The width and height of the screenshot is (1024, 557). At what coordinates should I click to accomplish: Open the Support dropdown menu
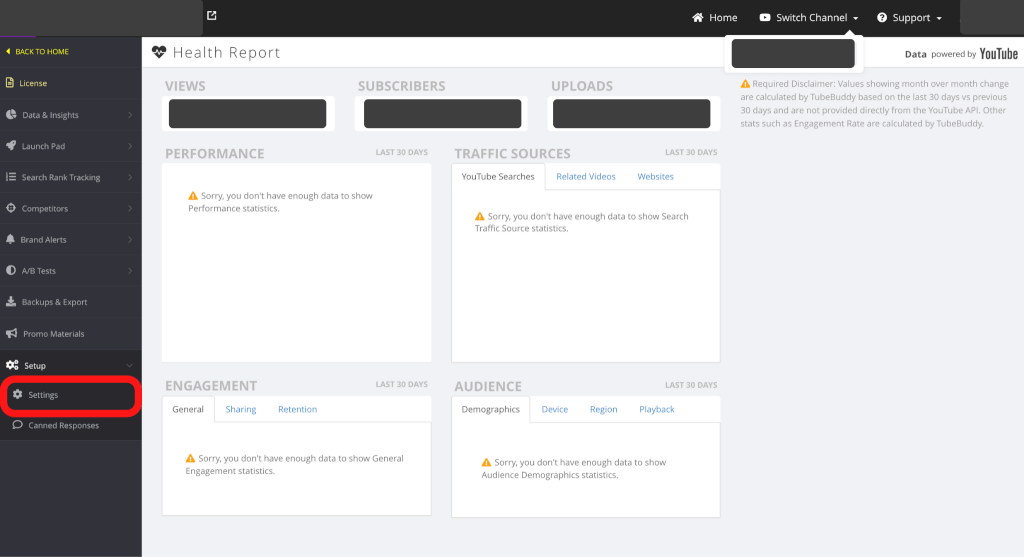909,18
